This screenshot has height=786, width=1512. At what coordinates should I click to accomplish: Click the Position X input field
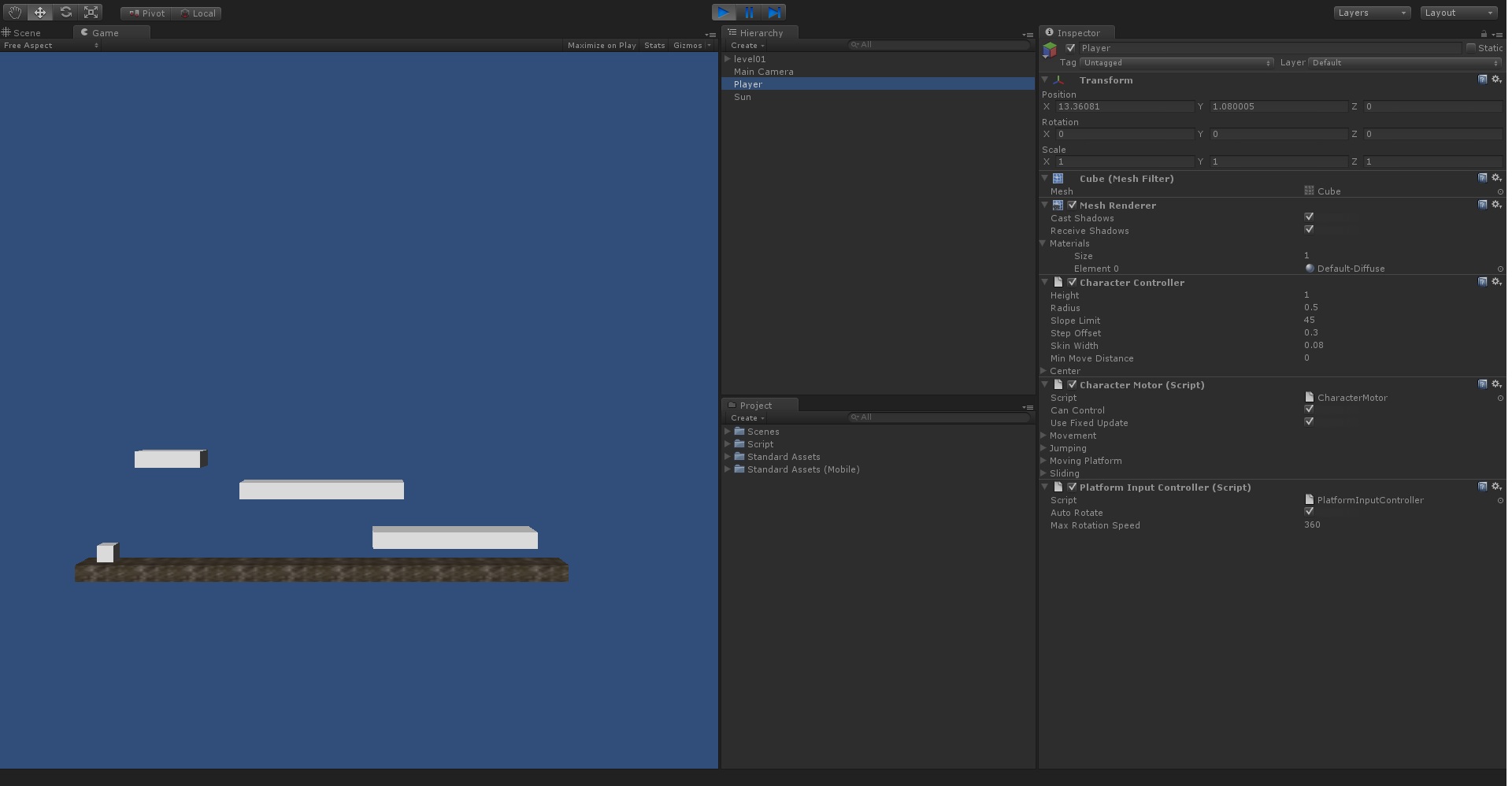click(x=1125, y=106)
